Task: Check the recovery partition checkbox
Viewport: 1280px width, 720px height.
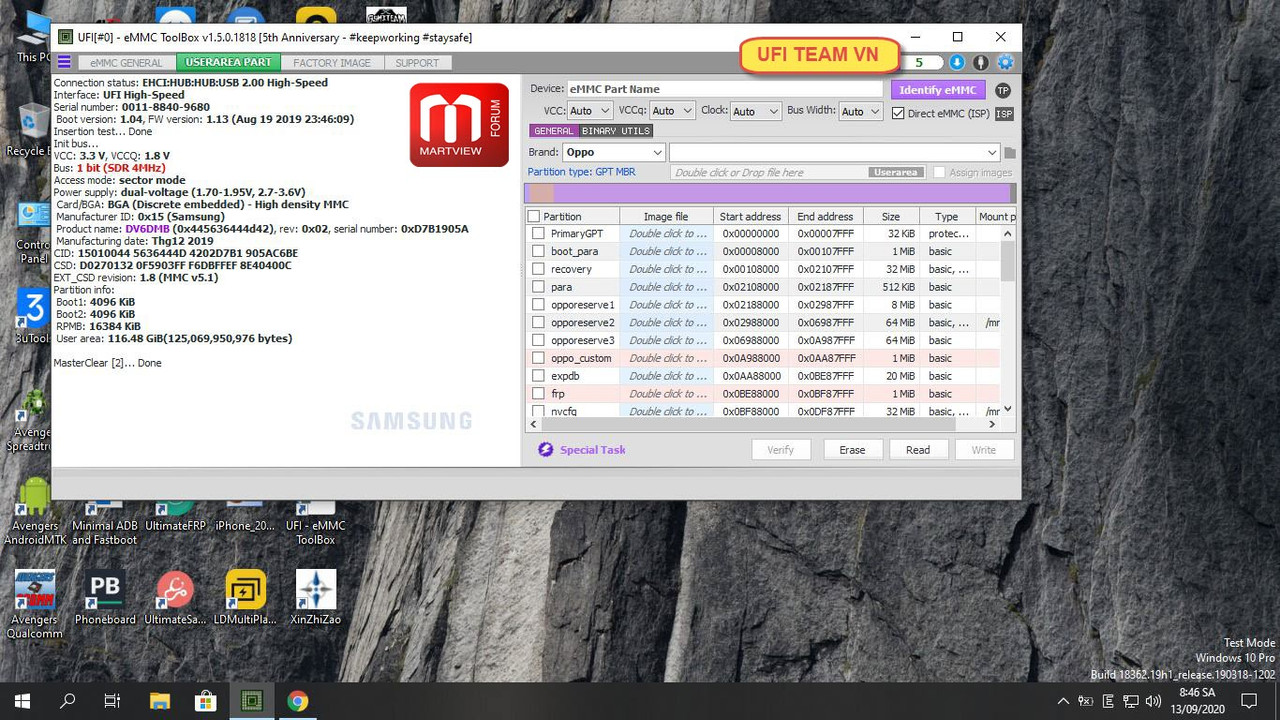Action: point(539,269)
